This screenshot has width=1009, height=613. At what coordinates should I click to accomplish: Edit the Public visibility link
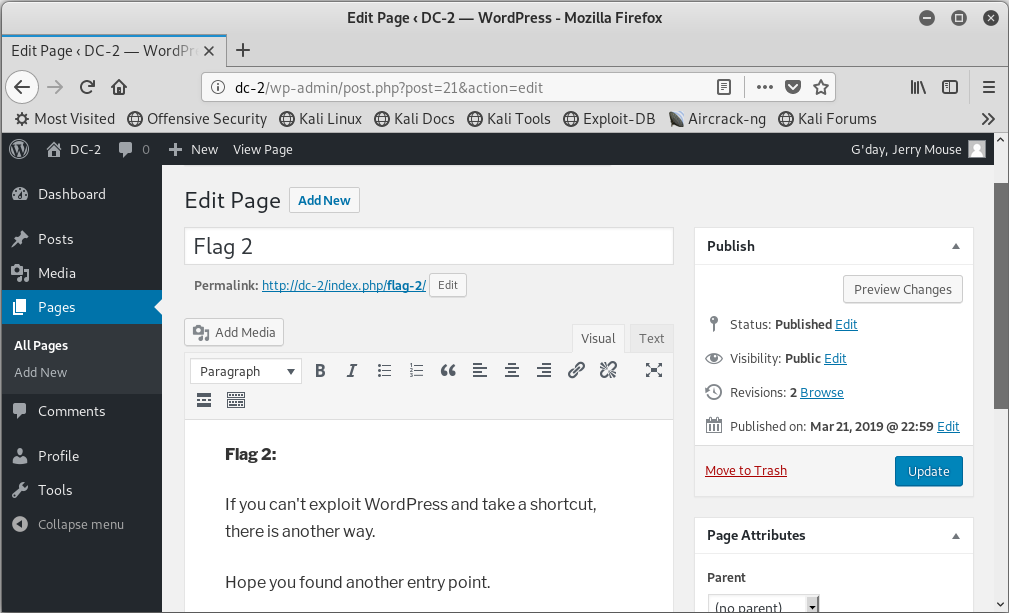pyautogui.click(x=835, y=358)
